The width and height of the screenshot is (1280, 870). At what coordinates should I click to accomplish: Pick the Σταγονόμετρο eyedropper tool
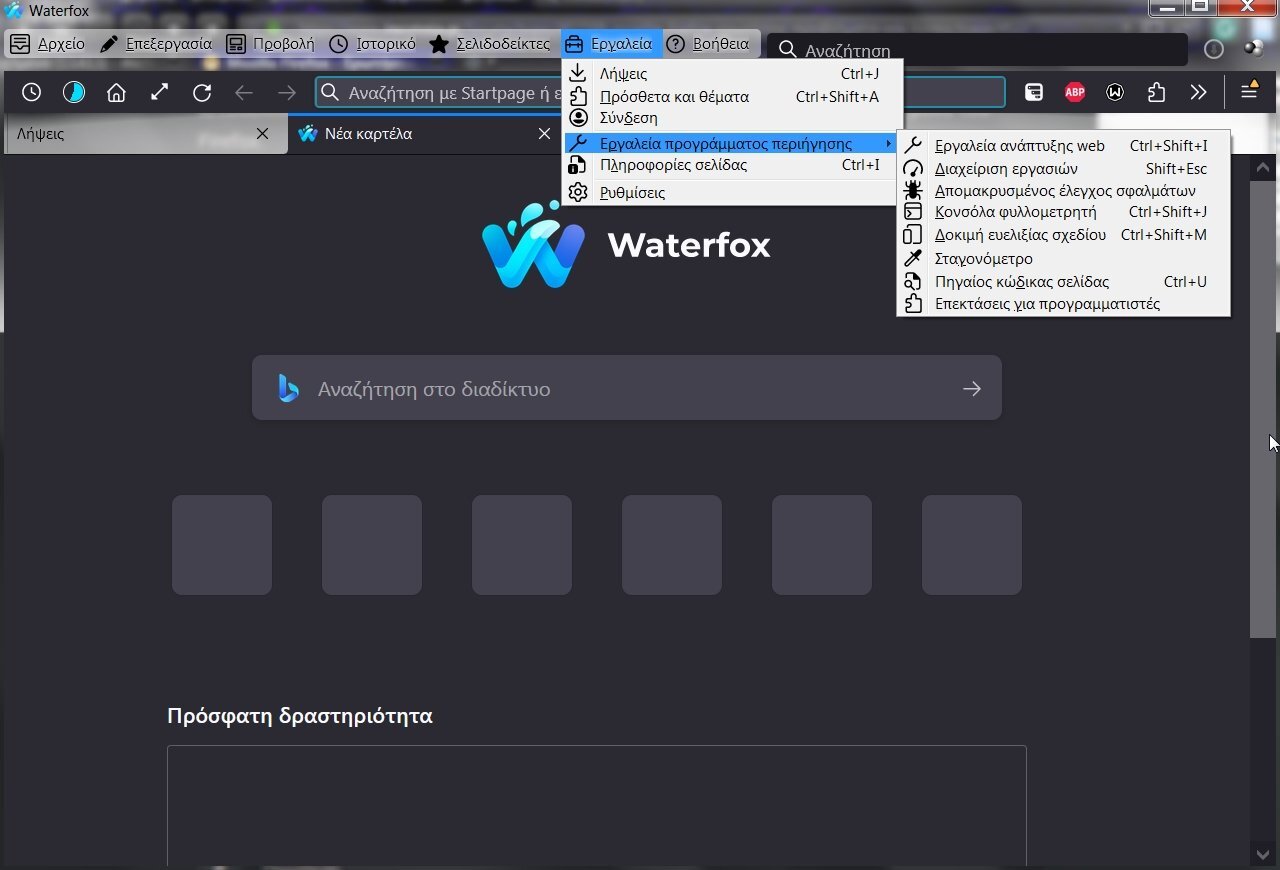click(x=1063, y=258)
